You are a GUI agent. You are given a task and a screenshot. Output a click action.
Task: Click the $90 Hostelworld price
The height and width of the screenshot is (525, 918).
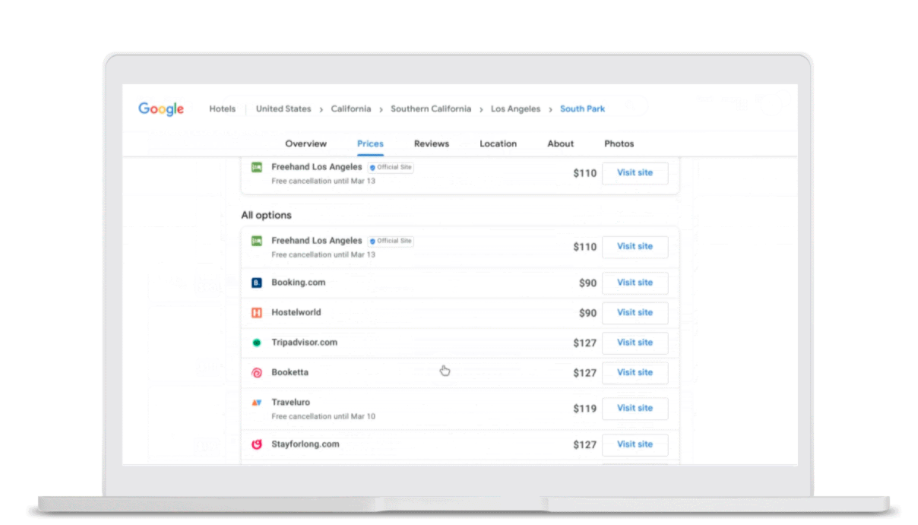588,313
